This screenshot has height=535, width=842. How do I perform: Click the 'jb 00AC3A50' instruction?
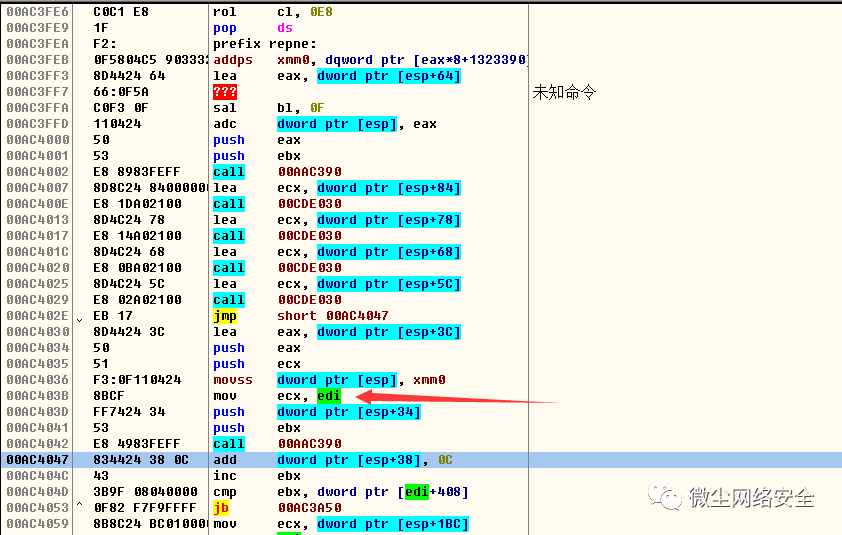tap(277, 508)
